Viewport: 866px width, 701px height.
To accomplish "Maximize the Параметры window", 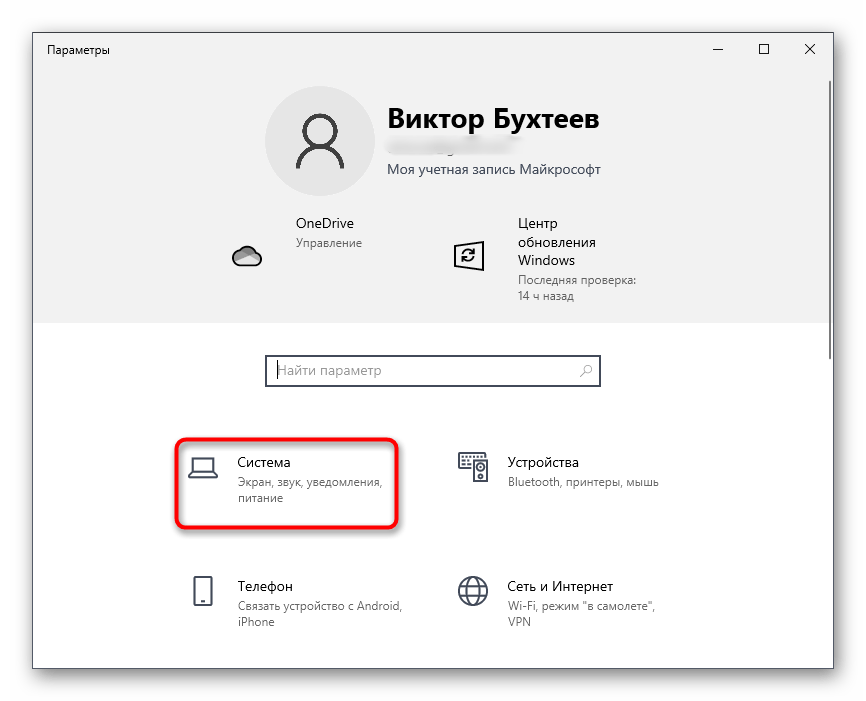I will pyautogui.click(x=764, y=49).
